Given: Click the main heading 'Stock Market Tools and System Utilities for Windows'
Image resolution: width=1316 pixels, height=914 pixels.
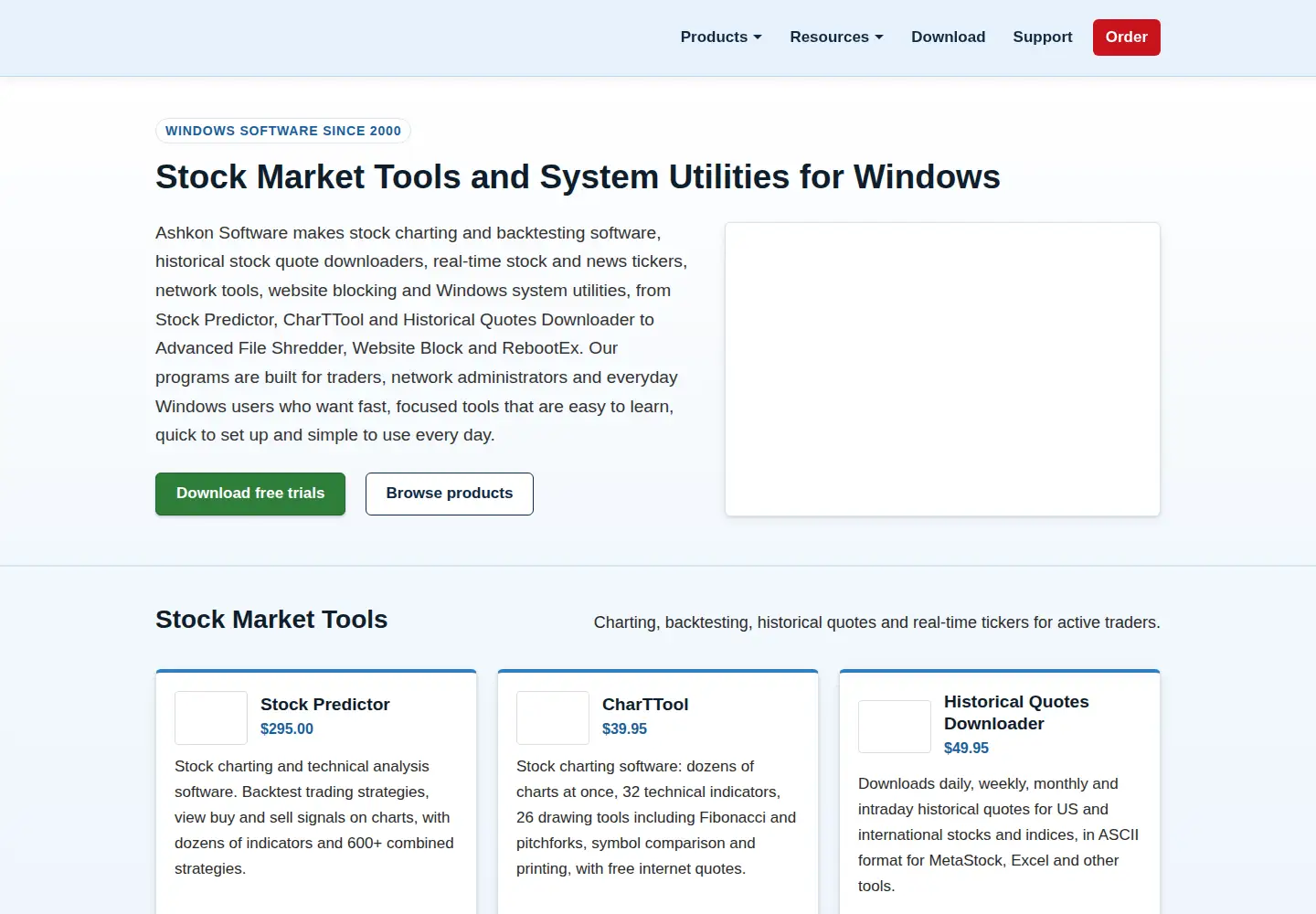Looking at the screenshot, I should pyautogui.click(x=578, y=176).
